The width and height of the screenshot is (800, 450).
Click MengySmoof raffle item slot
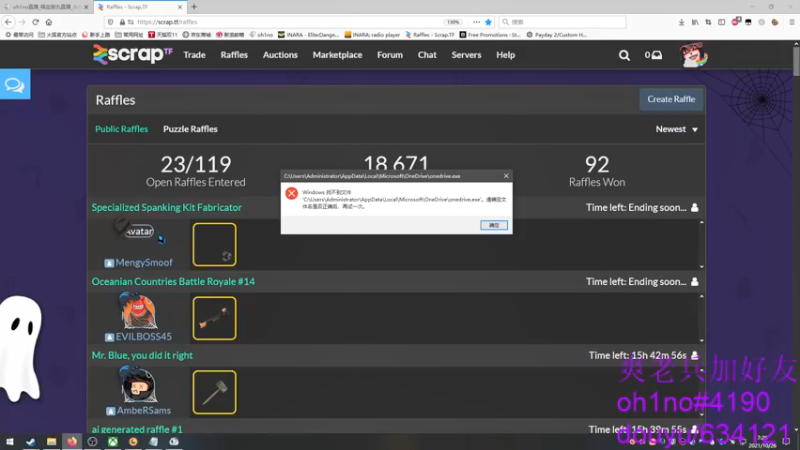[x=214, y=244]
